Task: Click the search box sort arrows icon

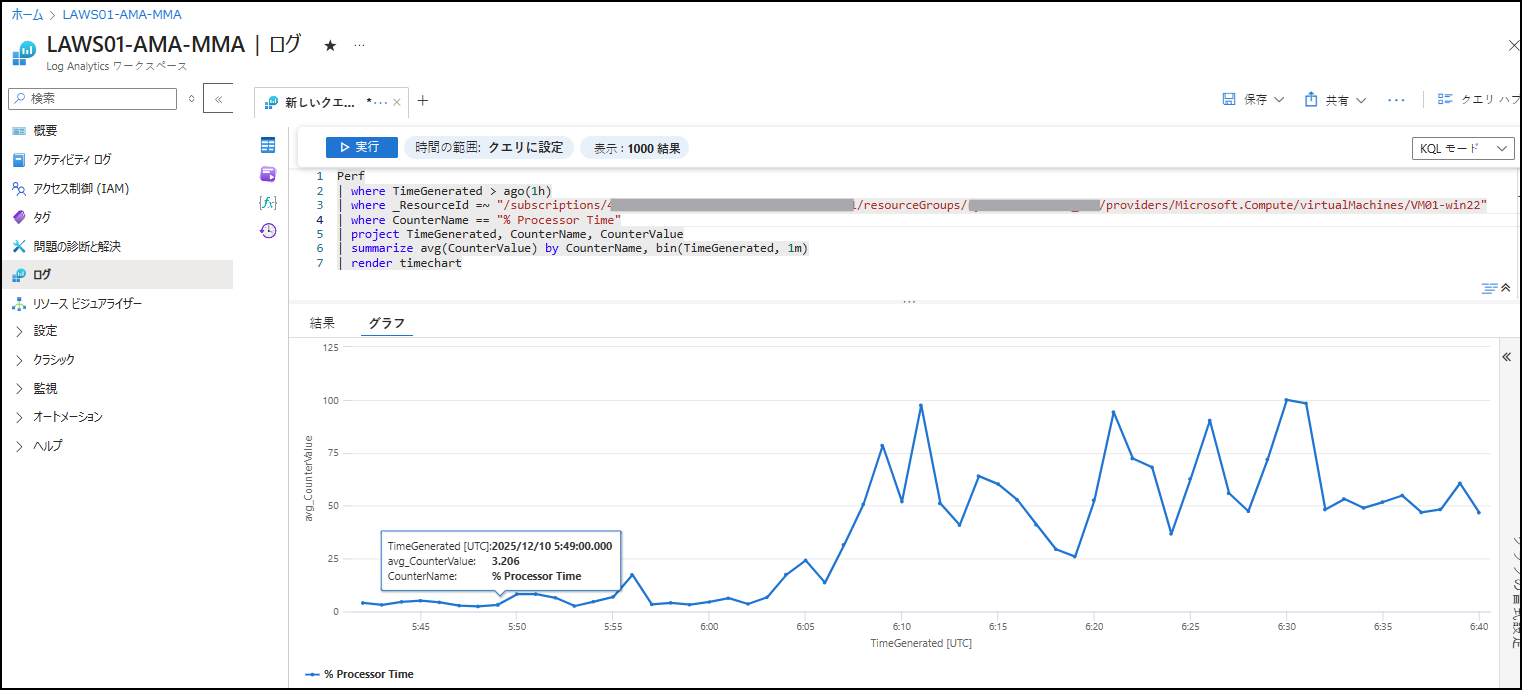Action: coord(191,99)
